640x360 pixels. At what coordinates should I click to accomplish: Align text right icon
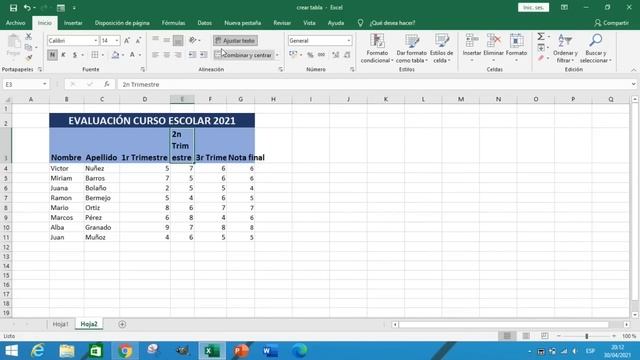(x=178, y=55)
